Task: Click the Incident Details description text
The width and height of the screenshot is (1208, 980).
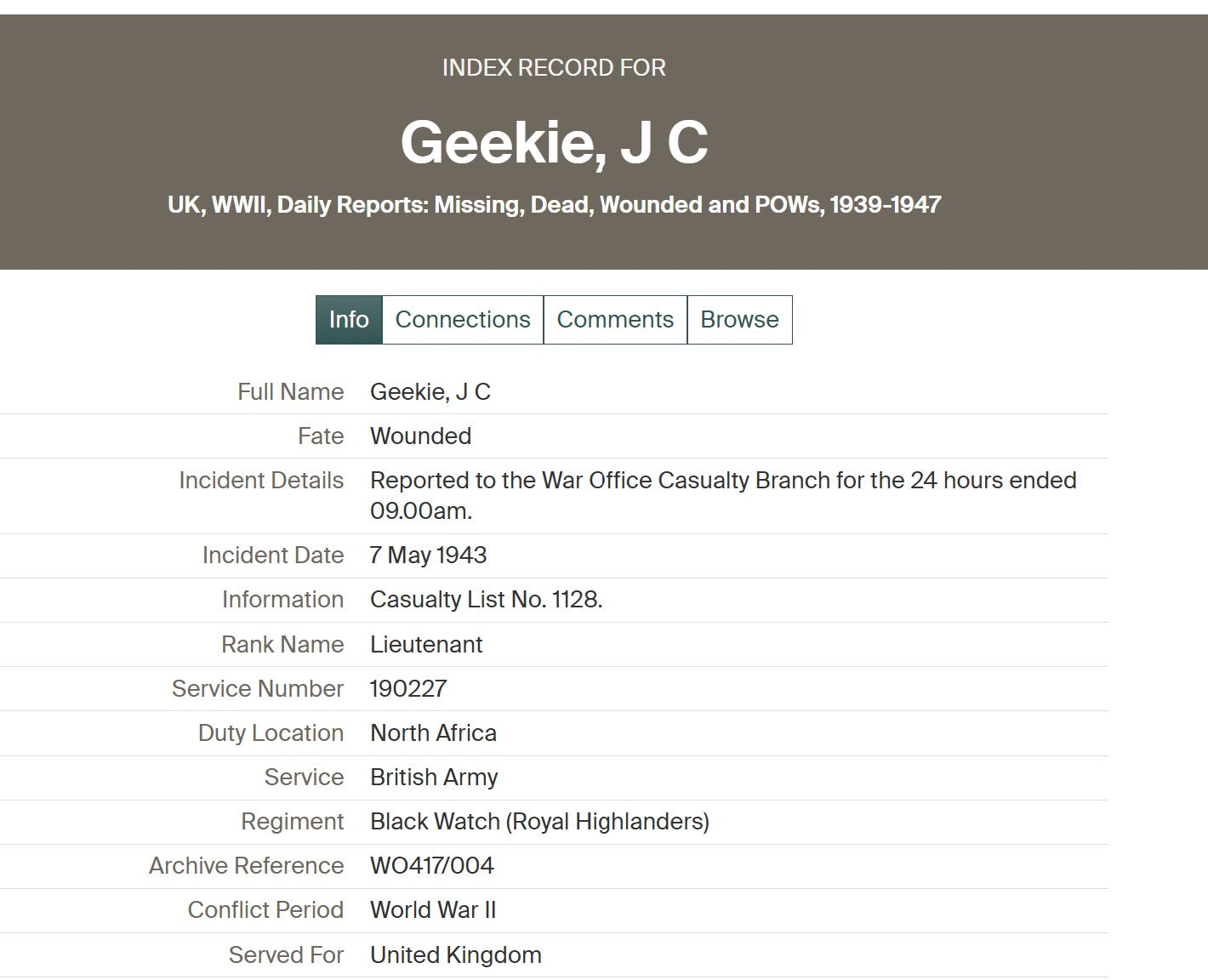Action: (x=723, y=496)
